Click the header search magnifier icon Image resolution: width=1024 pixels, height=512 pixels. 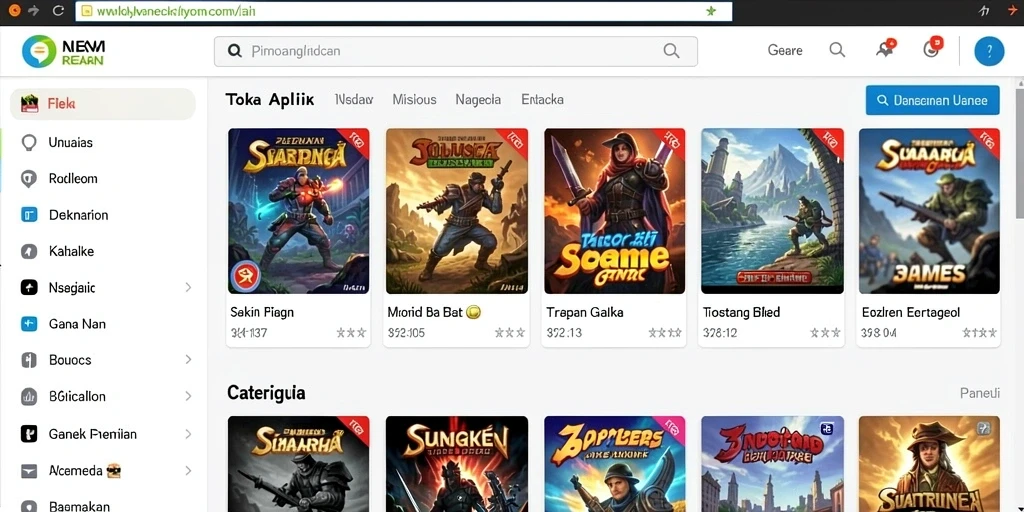click(837, 50)
